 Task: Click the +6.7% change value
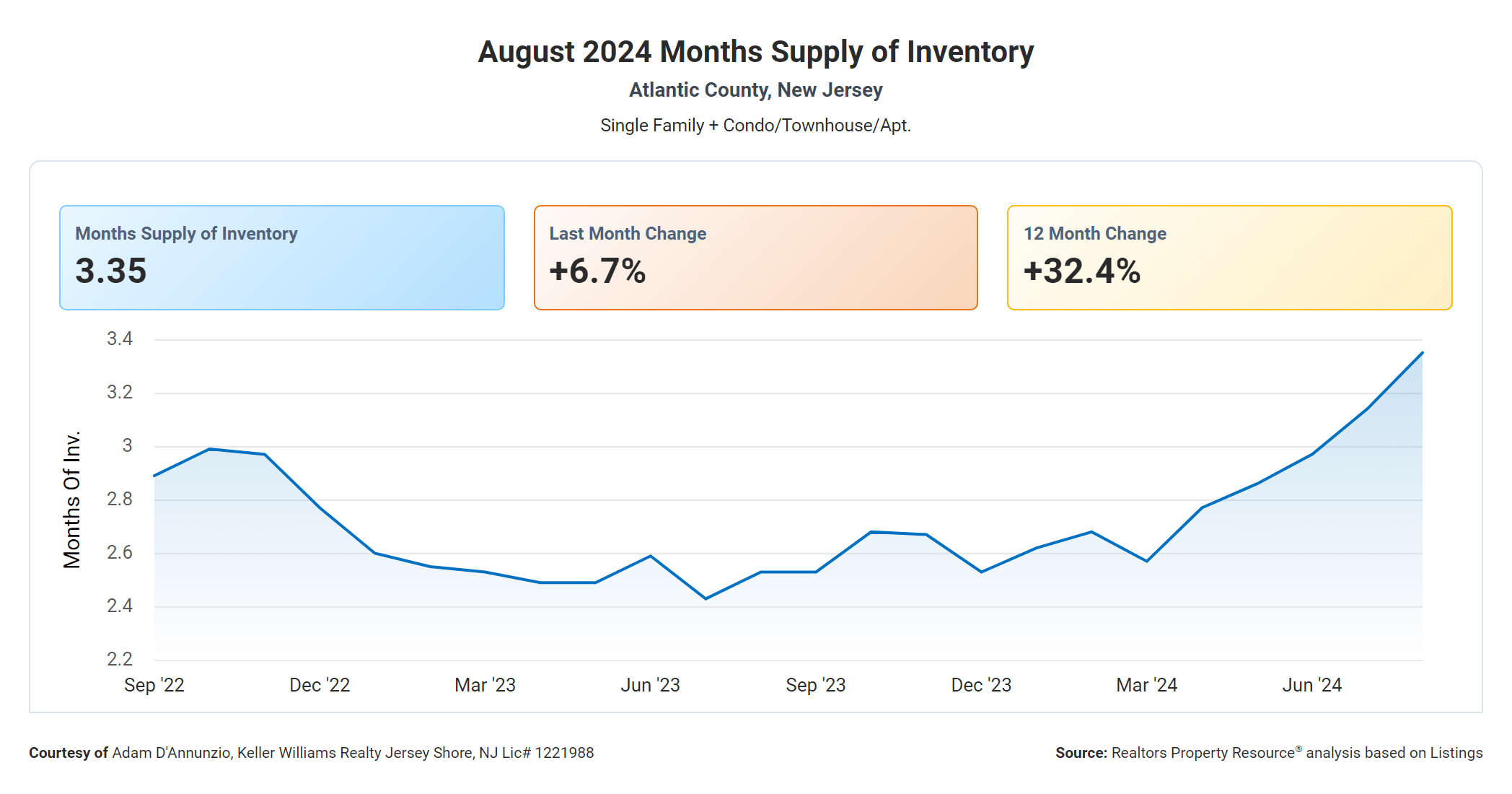coord(597,271)
